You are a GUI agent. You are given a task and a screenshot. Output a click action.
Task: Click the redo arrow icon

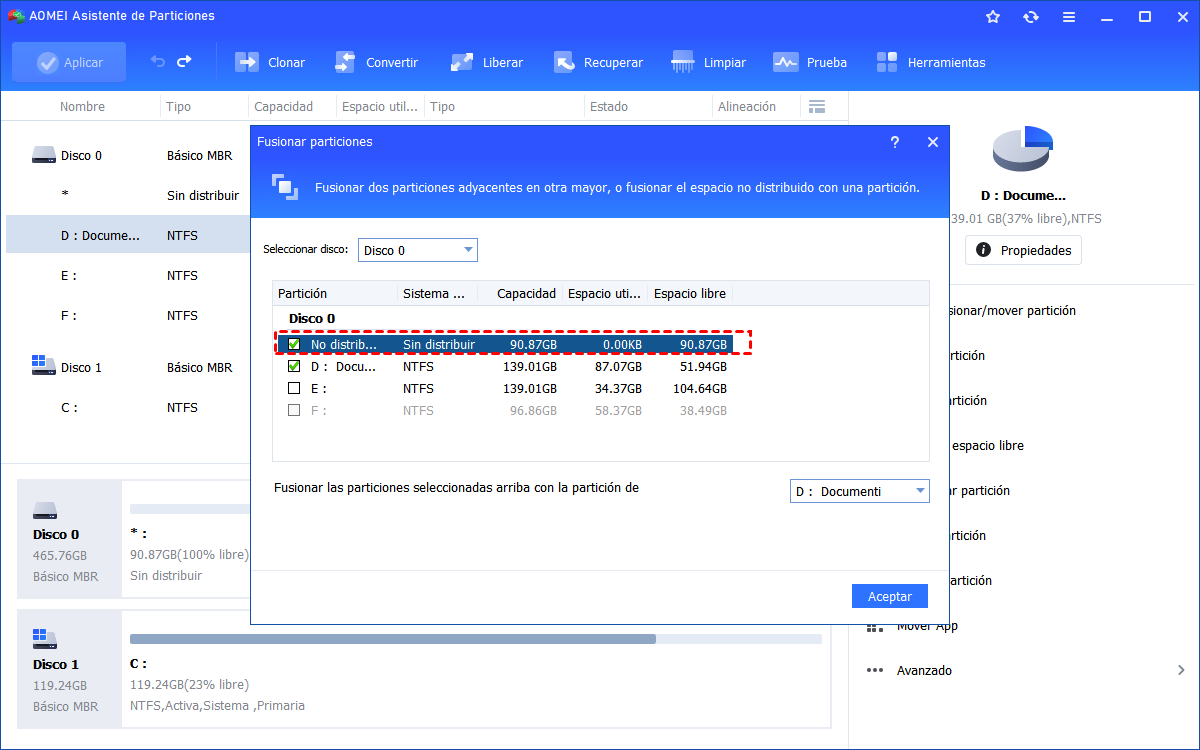pyautogui.click(x=184, y=62)
